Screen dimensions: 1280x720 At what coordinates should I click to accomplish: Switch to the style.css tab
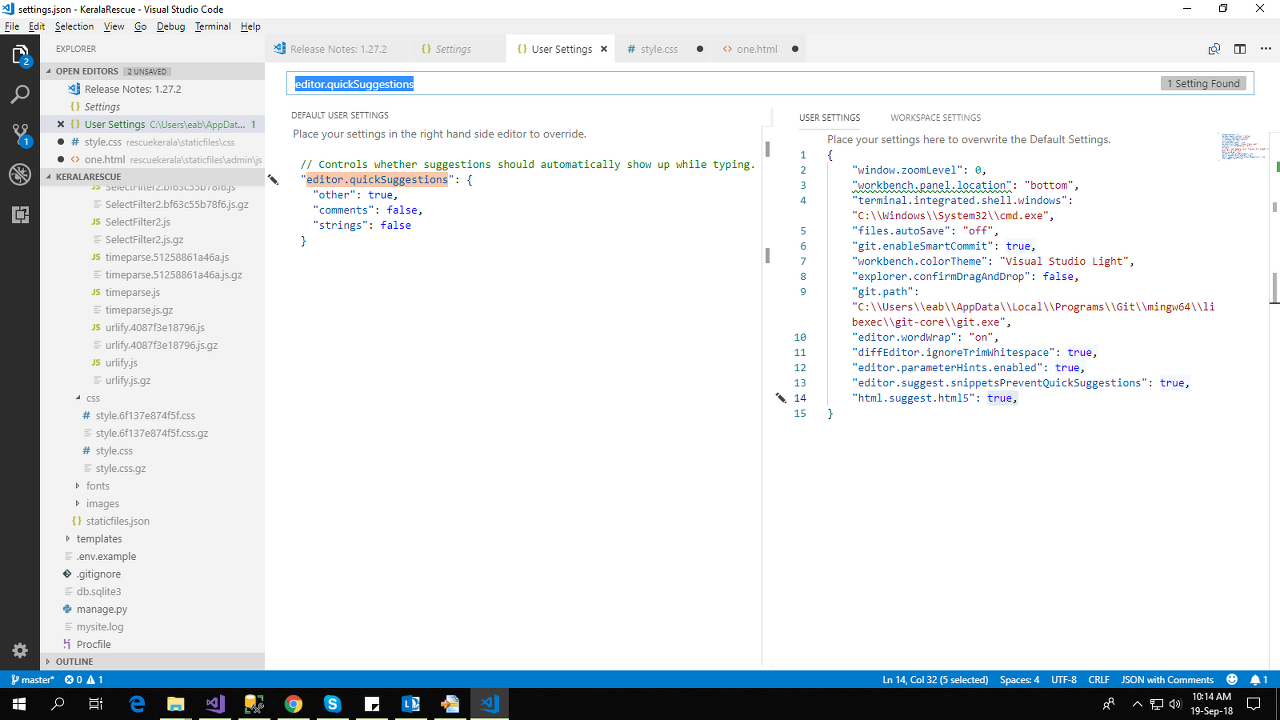coord(661,49)
